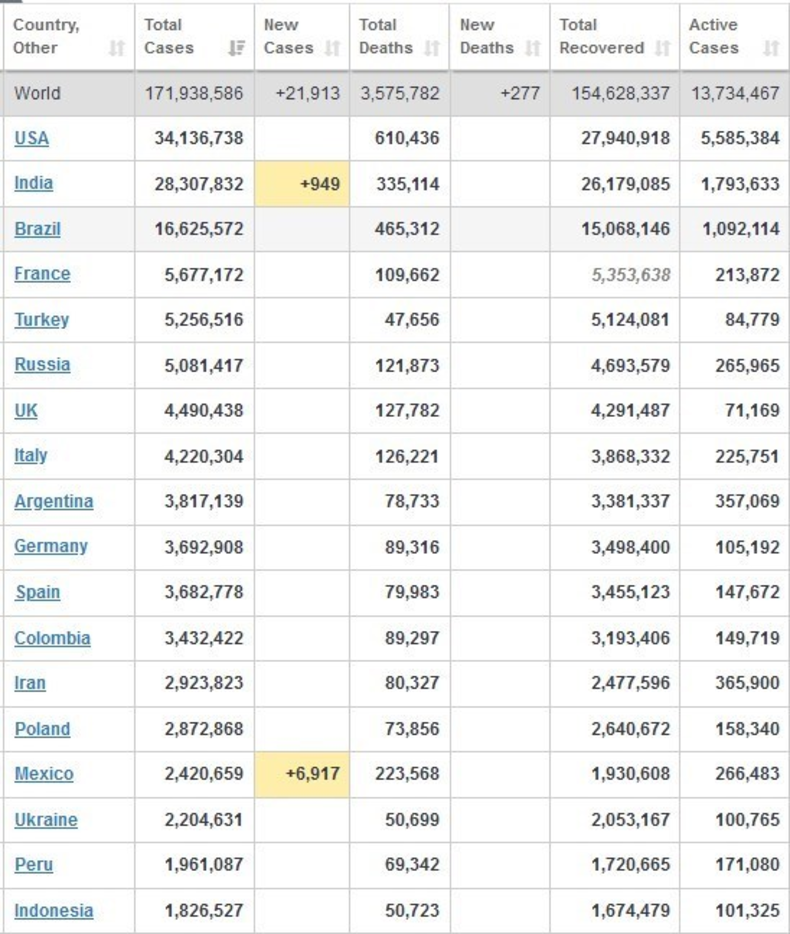790x934 pixels.
Task: Open Mexico country details
Action: click(x=43, y=774)
